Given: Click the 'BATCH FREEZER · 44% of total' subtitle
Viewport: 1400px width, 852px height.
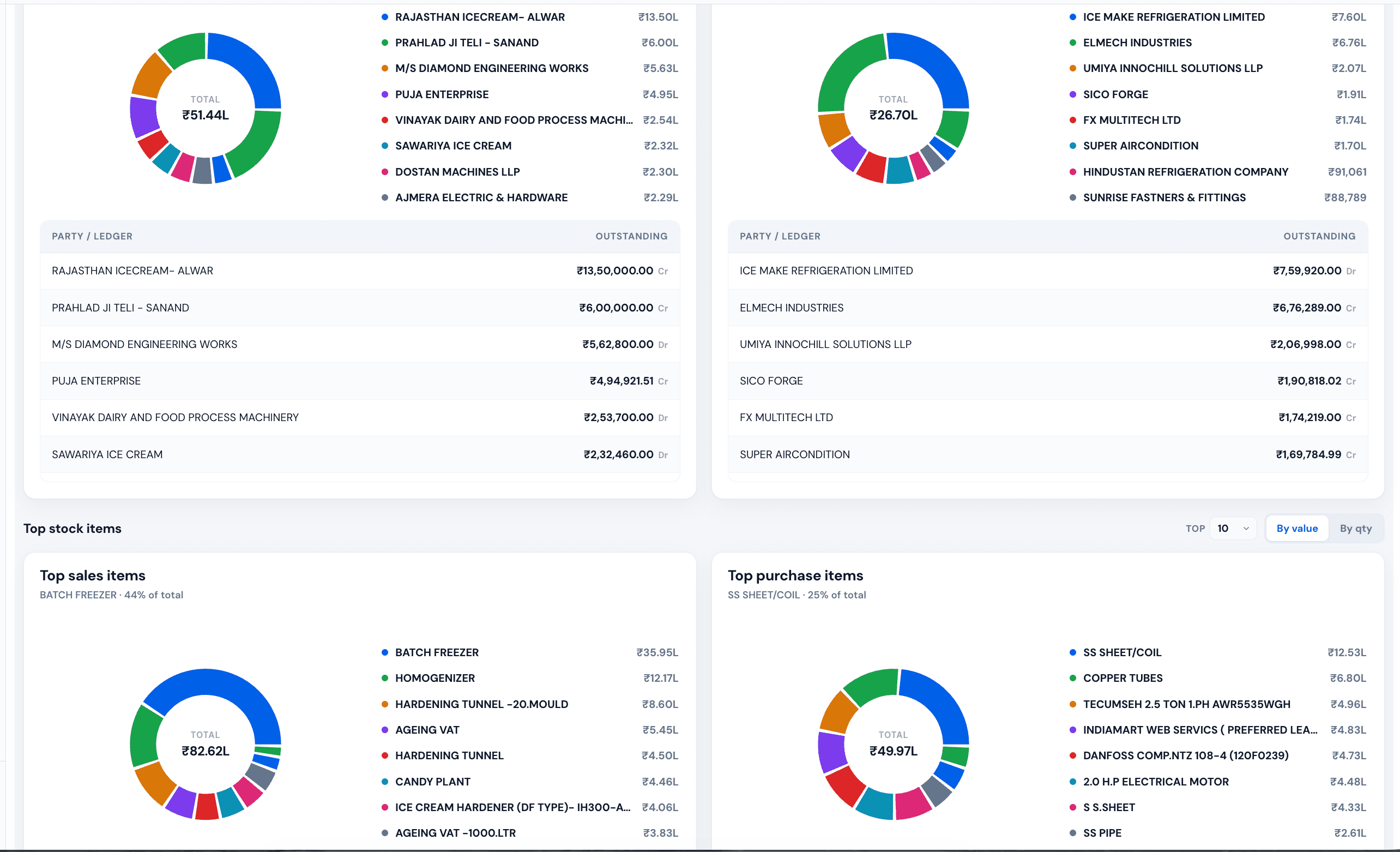Looking at the screenshot, I should 111,595.
